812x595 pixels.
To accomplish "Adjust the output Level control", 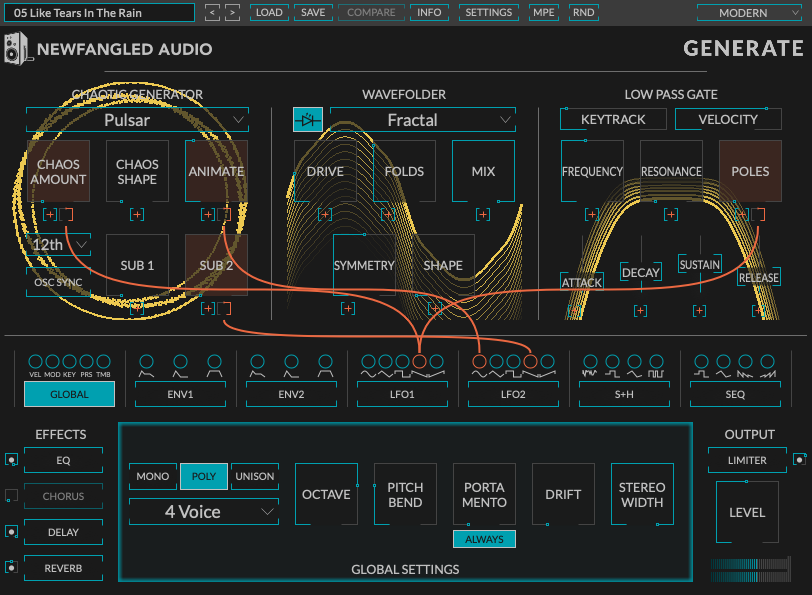I will (x=746, y=512).
